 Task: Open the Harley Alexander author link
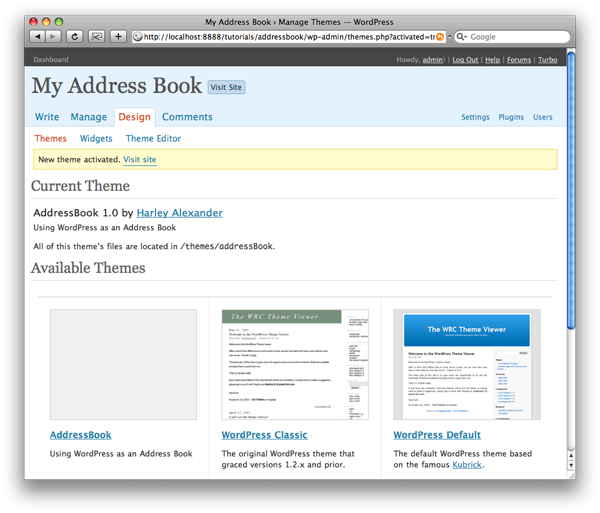click(179, 213)
